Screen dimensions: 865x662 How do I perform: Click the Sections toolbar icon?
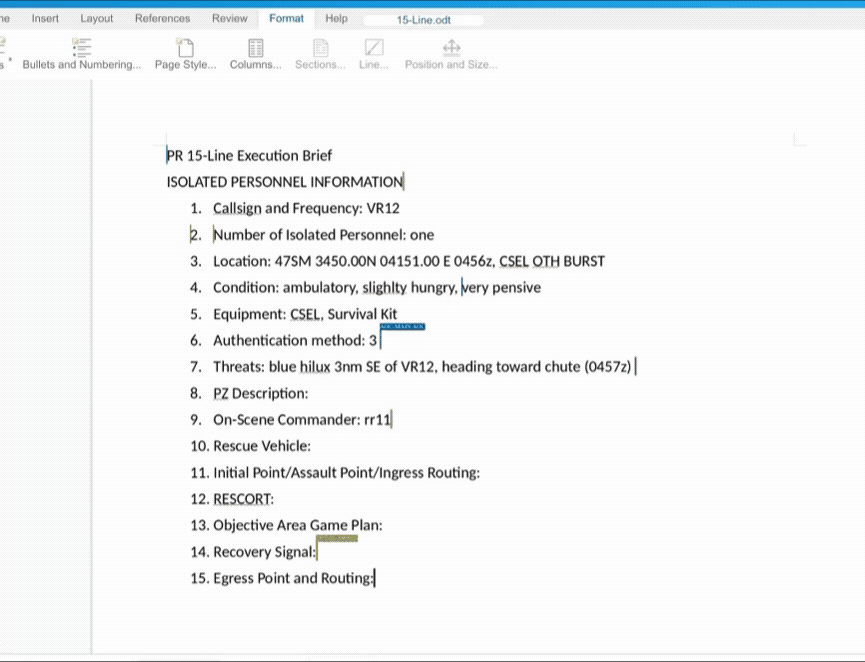tap(320, 54)
